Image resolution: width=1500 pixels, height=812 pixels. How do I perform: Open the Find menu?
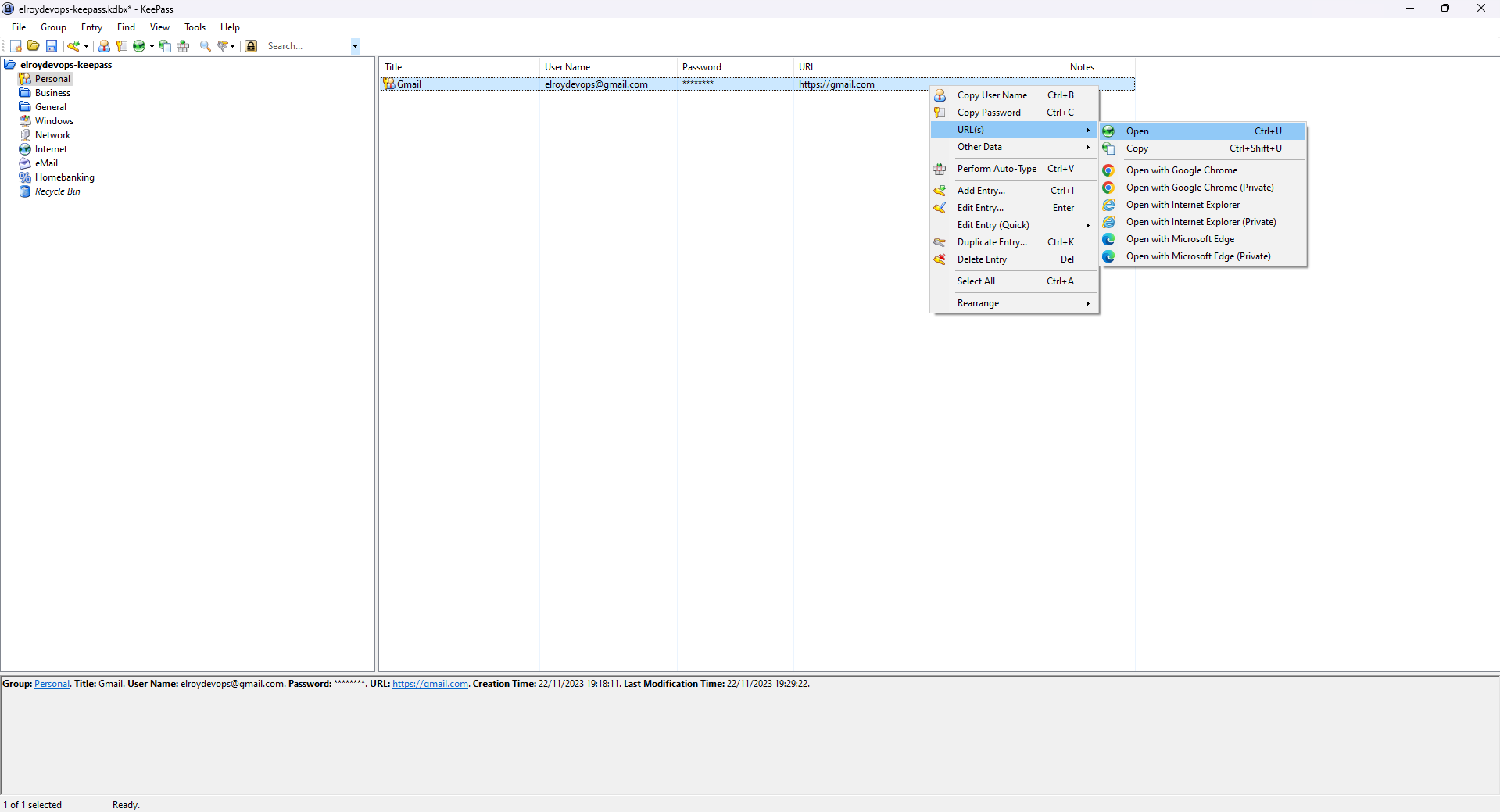[126, 27]
